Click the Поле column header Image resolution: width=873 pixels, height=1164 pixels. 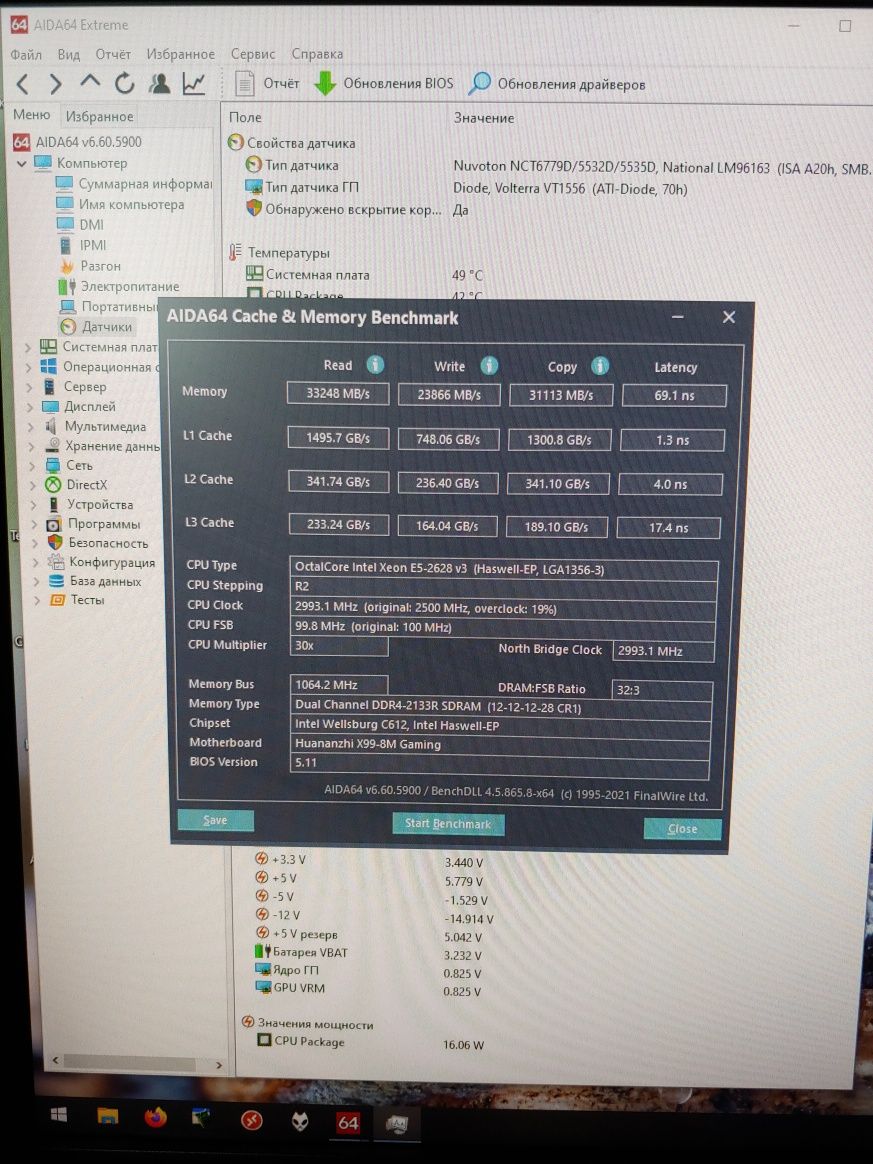pos(245,117)
